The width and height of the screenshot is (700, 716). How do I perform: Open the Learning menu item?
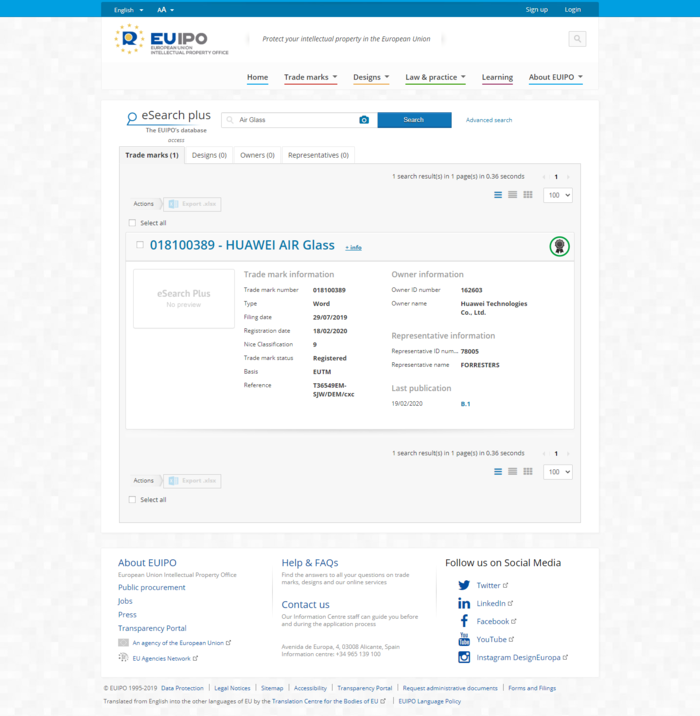click(x=497, y=77)
